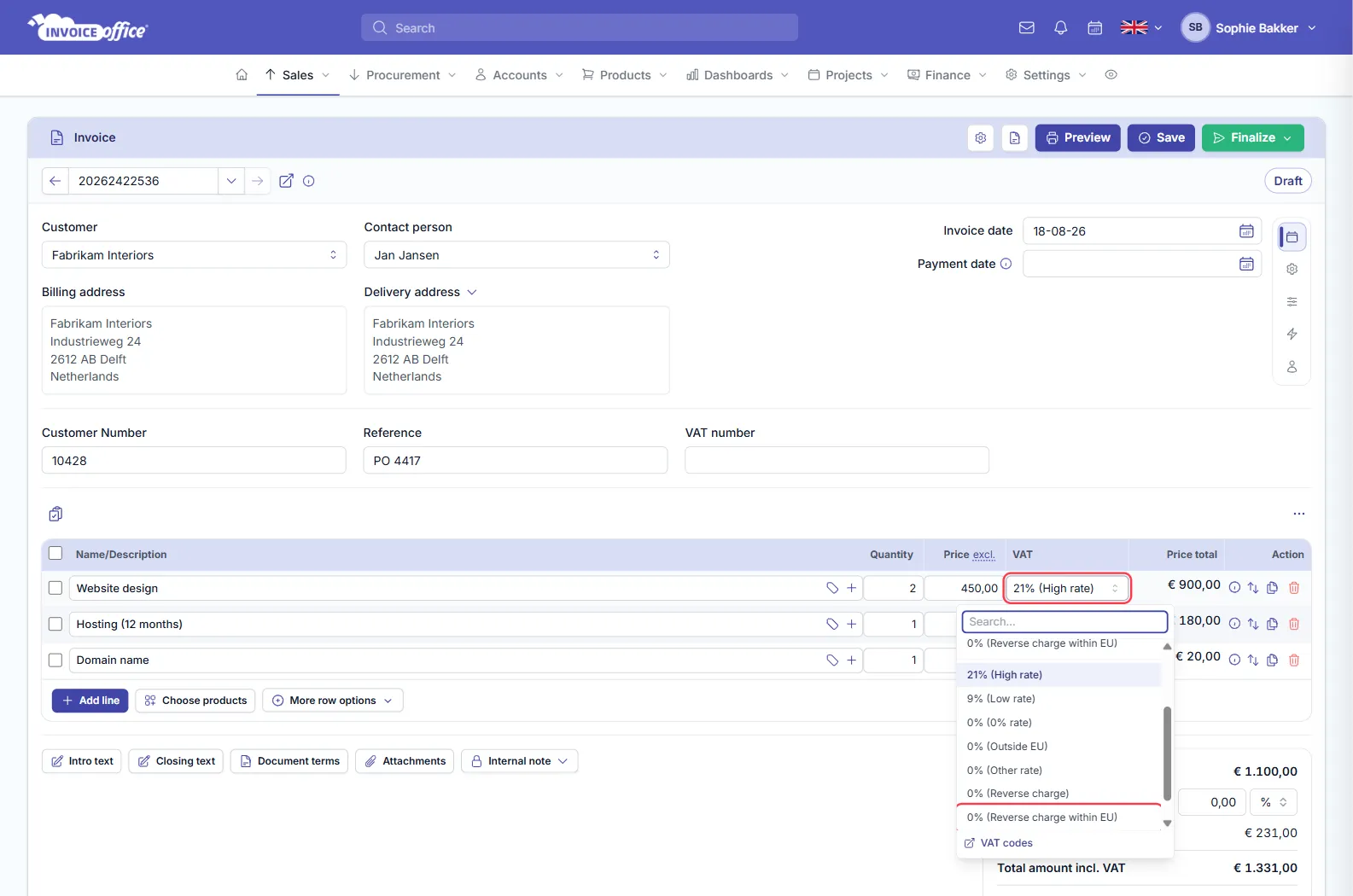Open language flag selector

(x=1141, y=27)
